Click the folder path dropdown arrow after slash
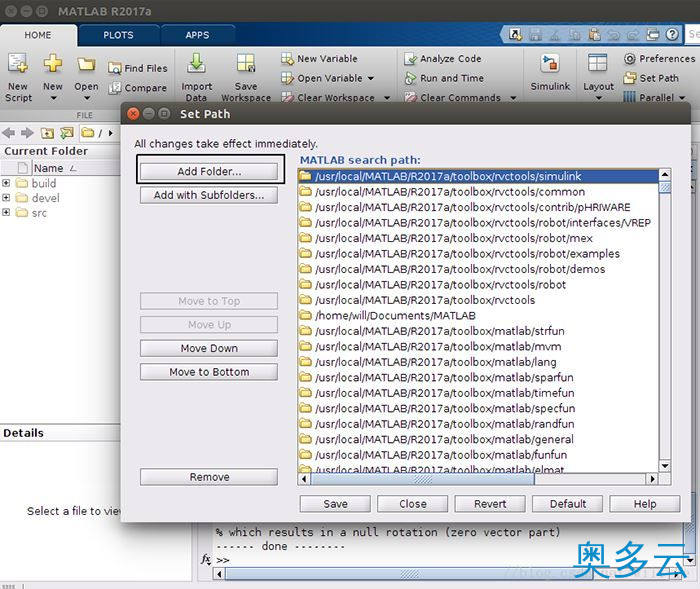Image resolution: width=700 pixels, height=589 pixels. pyautogui.click(x=110, y=133)
